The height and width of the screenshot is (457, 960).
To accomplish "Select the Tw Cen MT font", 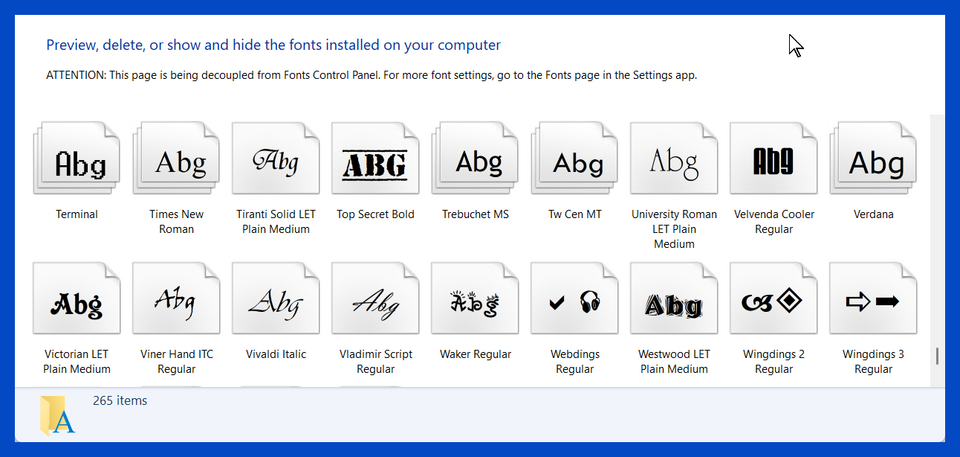I will click(575, 160).
